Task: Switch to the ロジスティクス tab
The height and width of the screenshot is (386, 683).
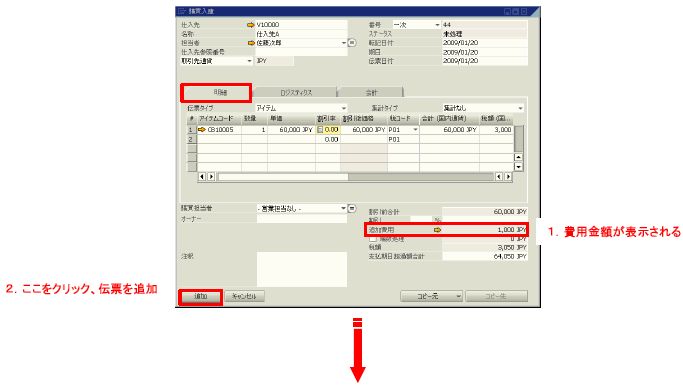Action: coord(296,92)
